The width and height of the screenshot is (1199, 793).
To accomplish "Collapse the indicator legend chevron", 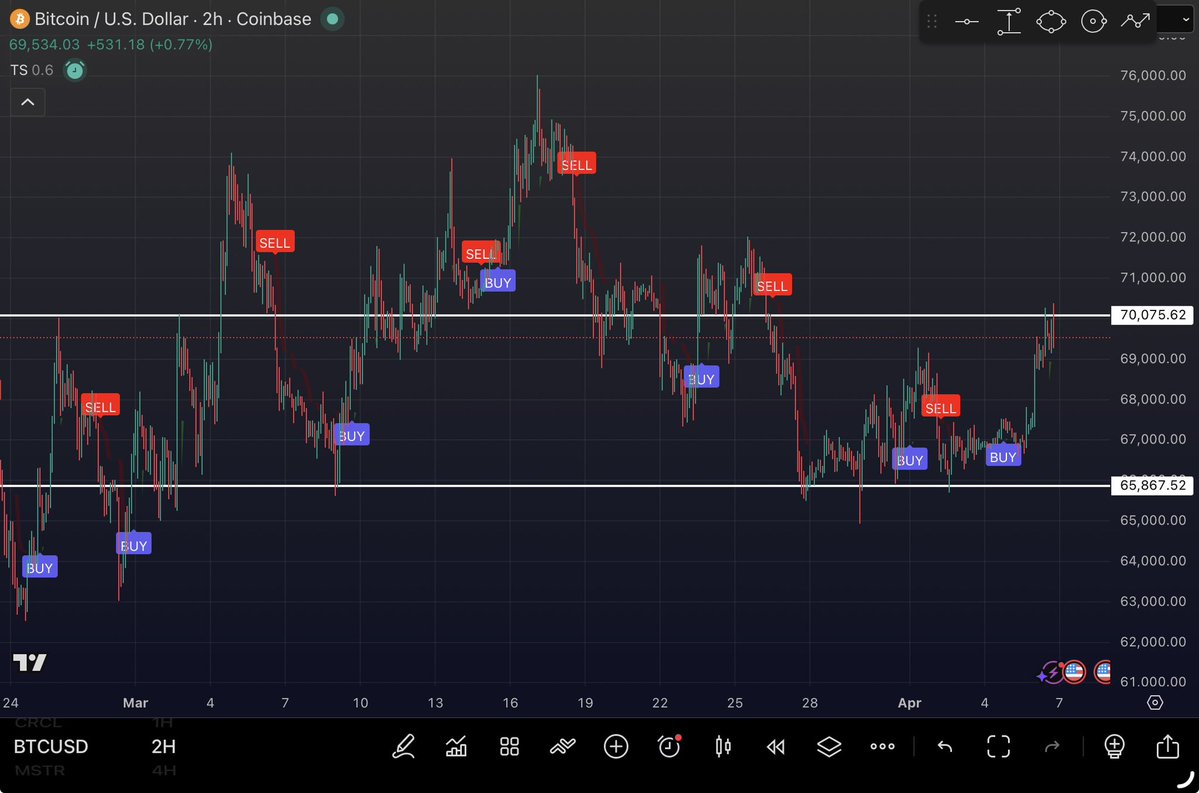I will pos(27,102).
